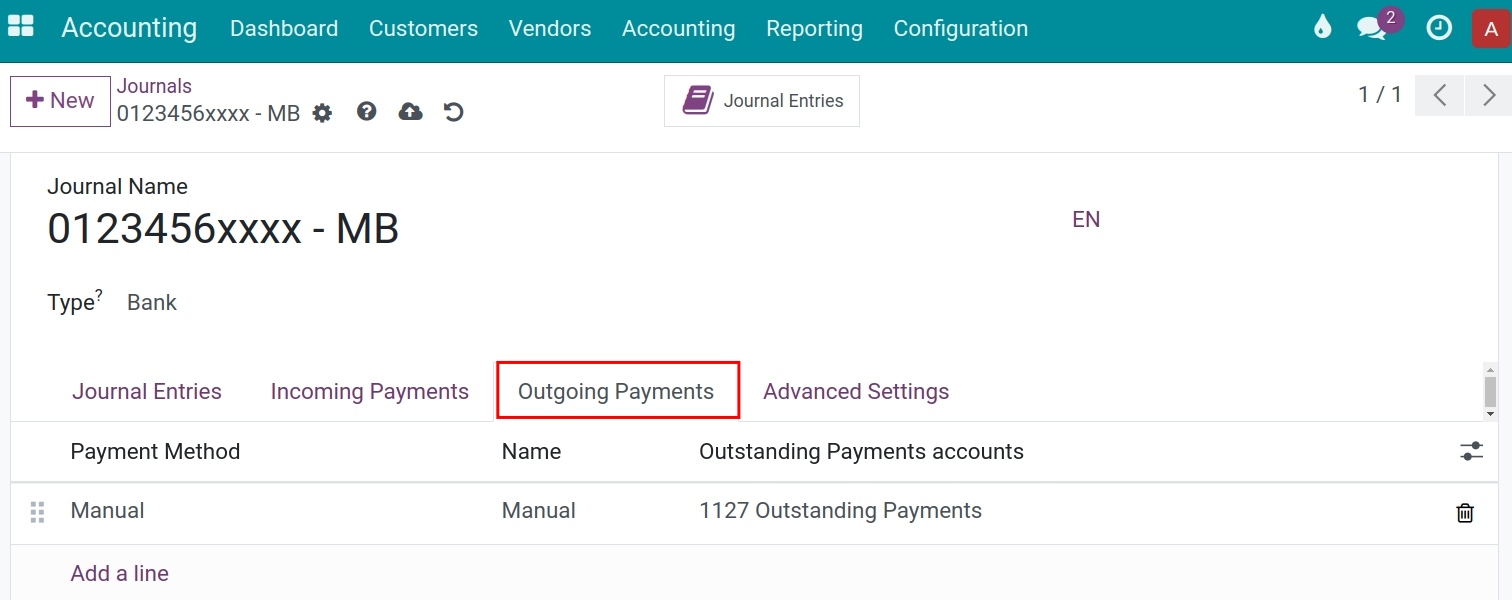
Task: Save the record with the cloud upload icon
Action: [x=410, y=111]
